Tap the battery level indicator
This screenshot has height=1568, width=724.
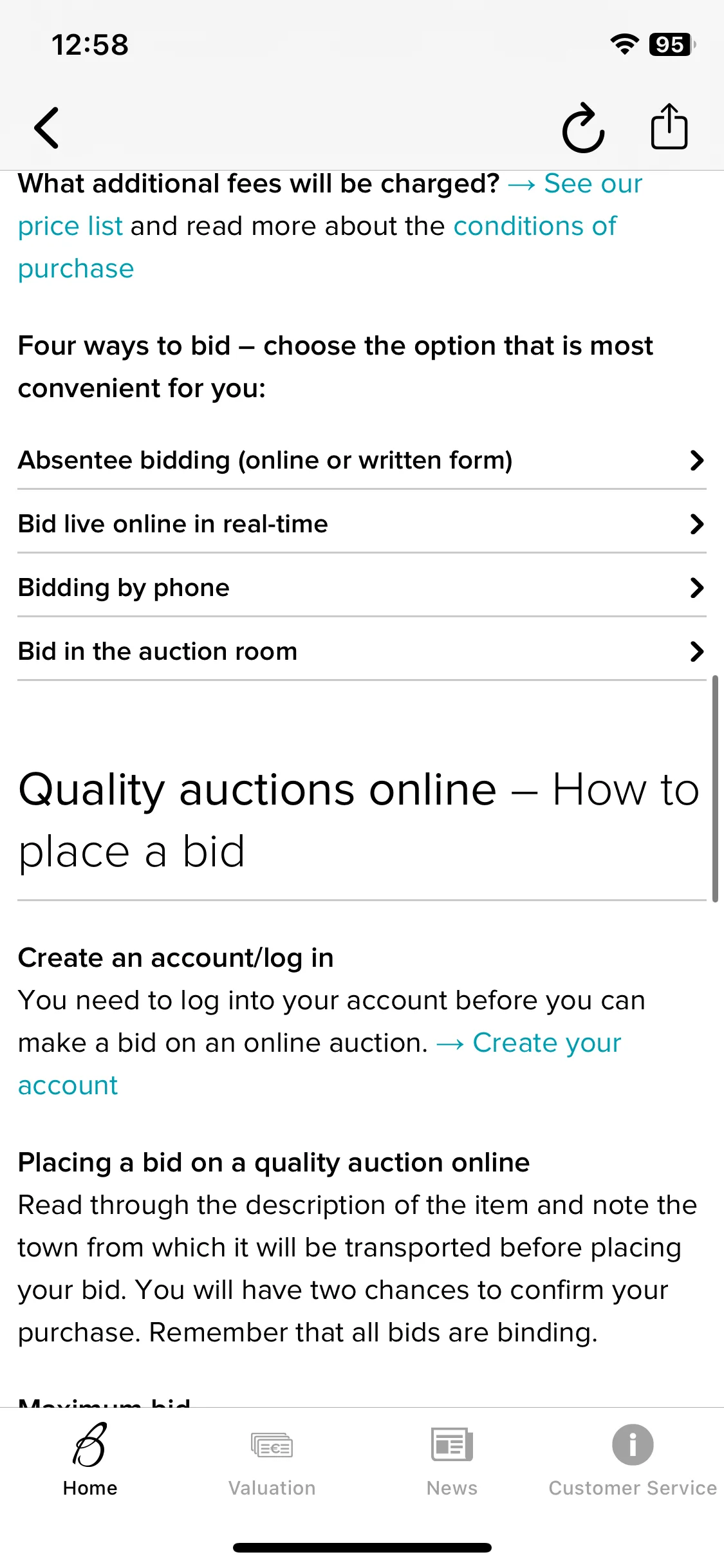click(x=672, y=44)
